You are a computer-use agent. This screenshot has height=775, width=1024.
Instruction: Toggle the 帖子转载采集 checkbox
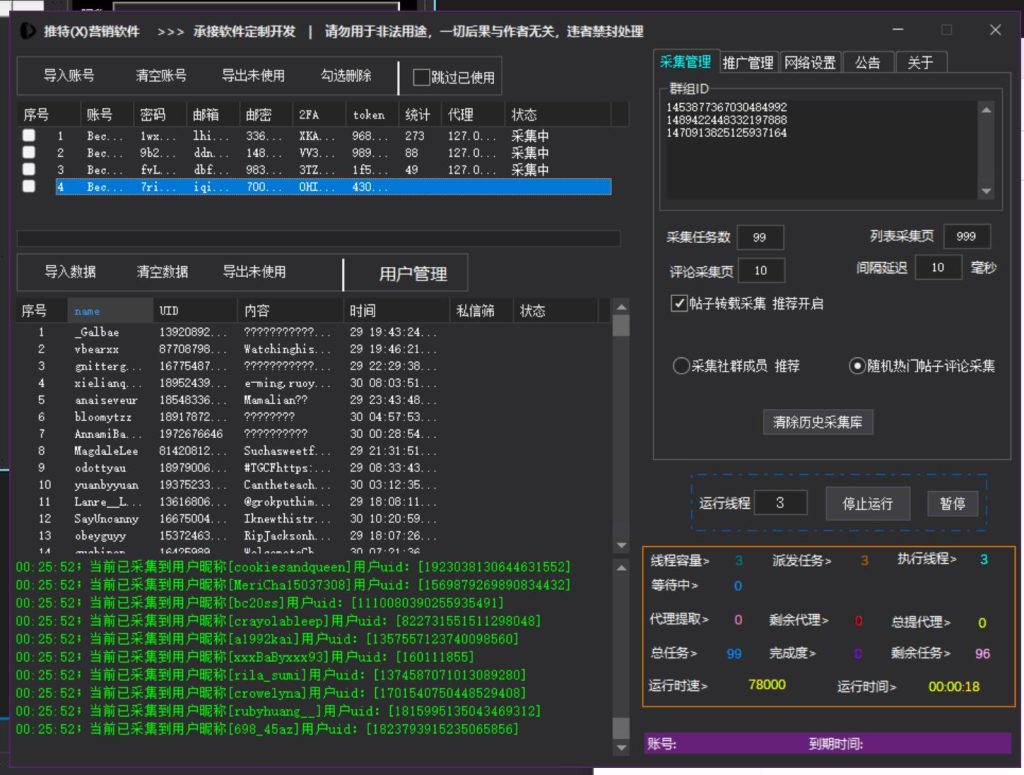(680, 303)
